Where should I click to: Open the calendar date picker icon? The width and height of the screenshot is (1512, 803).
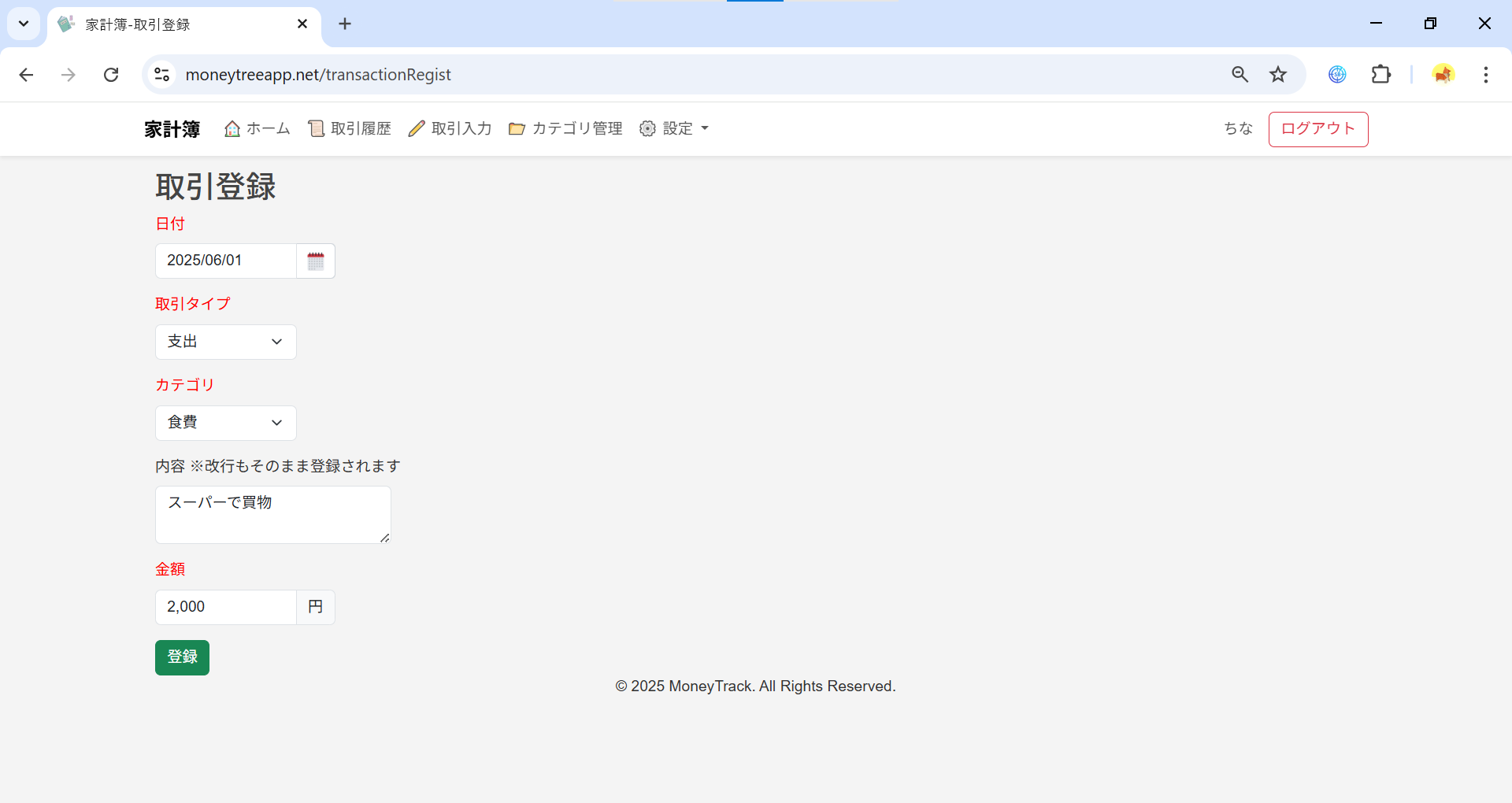[316, 261]
